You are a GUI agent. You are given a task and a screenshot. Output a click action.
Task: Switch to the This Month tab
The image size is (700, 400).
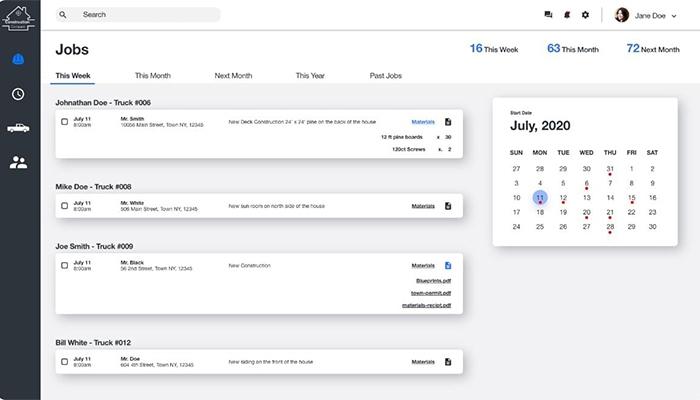(x=153, y=75)
